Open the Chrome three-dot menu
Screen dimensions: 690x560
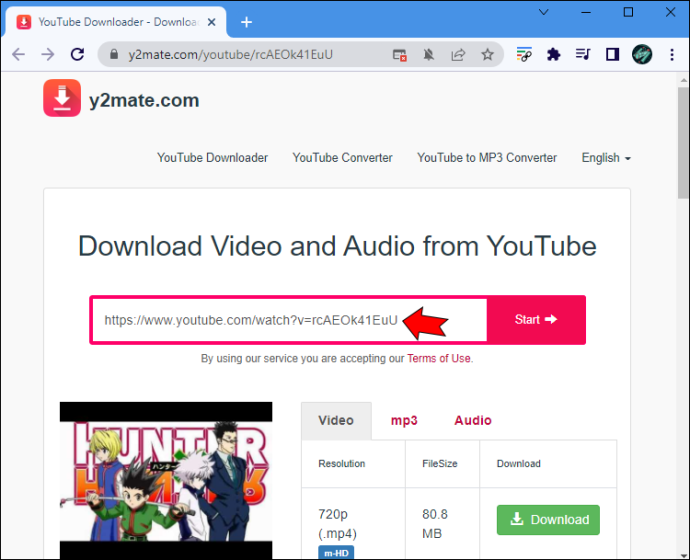(672, 55)
